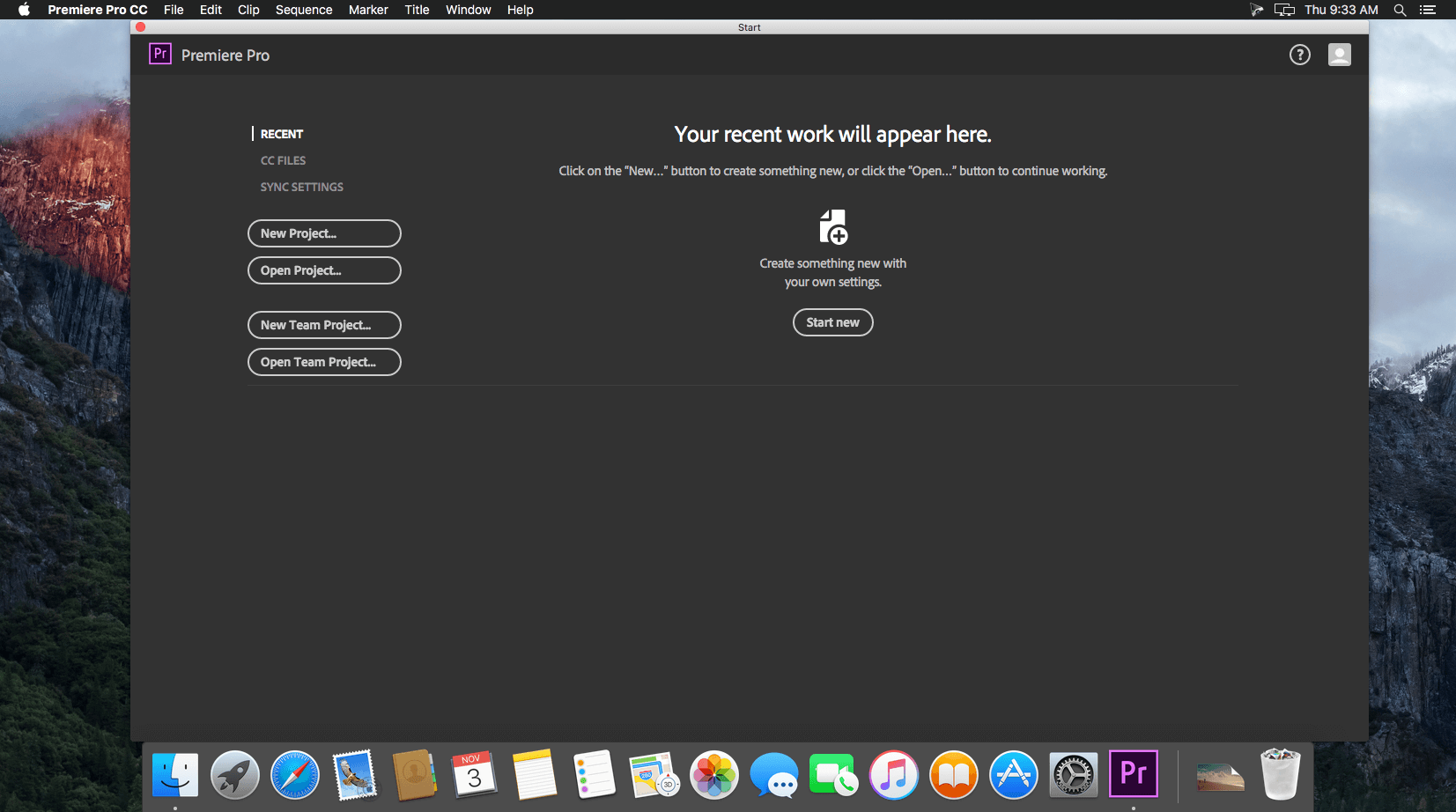
Task: Open the Help question mark icon
Action: (1300, 55)
